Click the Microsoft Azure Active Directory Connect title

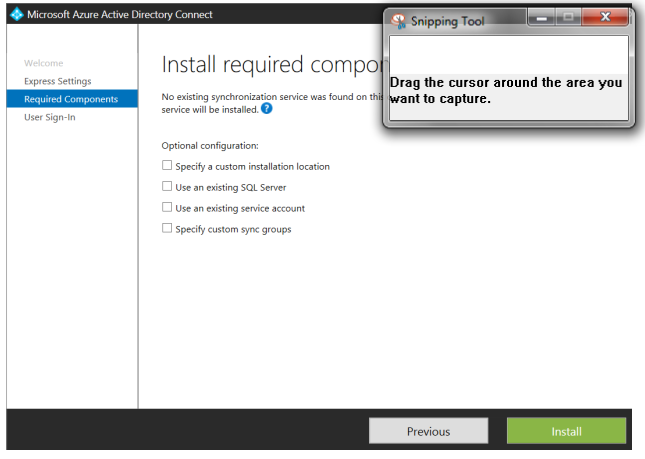click(120, 15)
